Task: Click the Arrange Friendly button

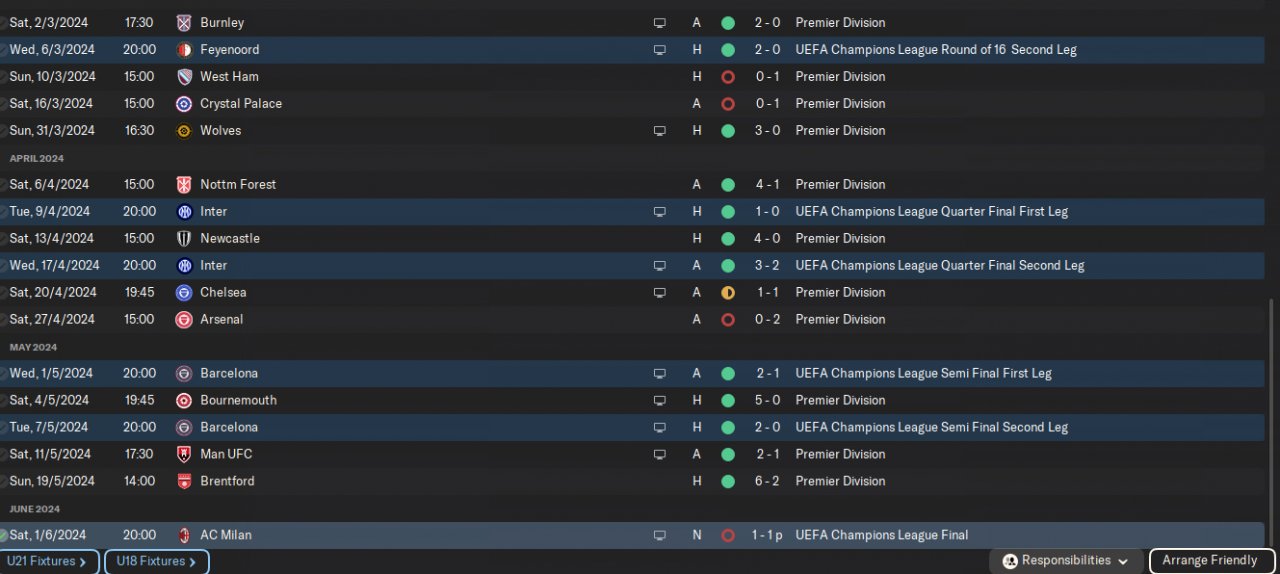Action: point(1212,561)
